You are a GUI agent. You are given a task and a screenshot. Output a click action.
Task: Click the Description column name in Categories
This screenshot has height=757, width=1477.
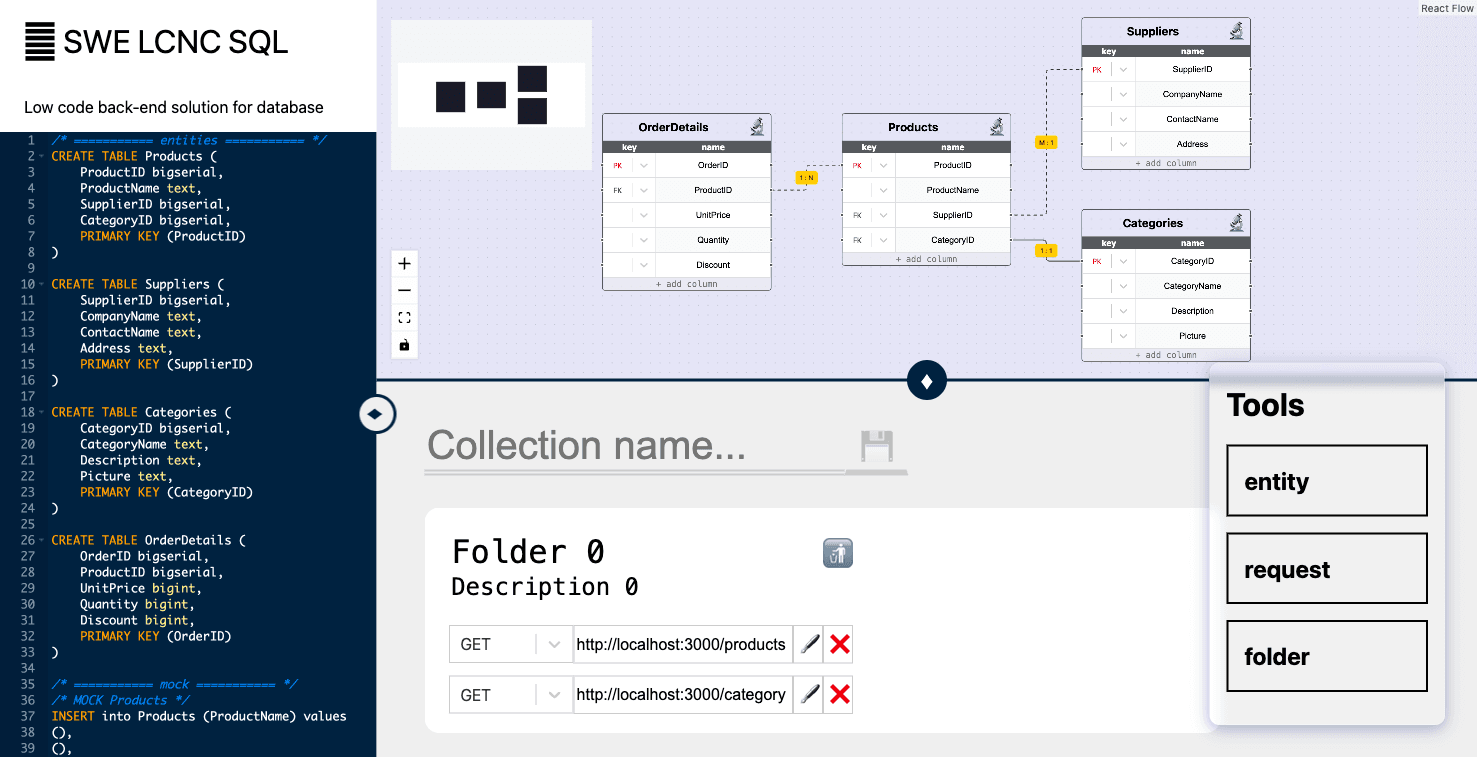pos(1193,311)
